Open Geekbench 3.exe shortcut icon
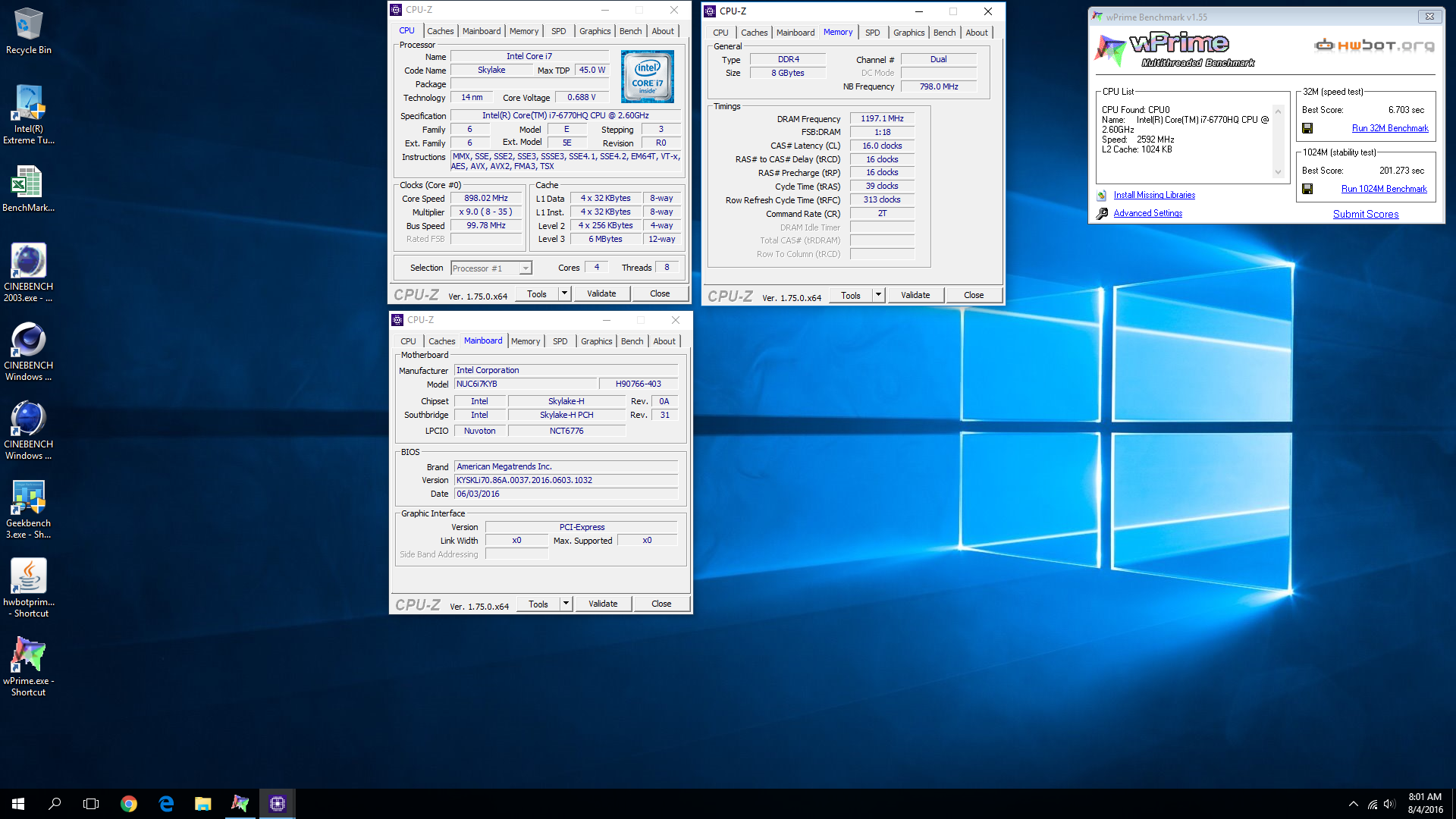1456x819 pixels. click(28, 510)
